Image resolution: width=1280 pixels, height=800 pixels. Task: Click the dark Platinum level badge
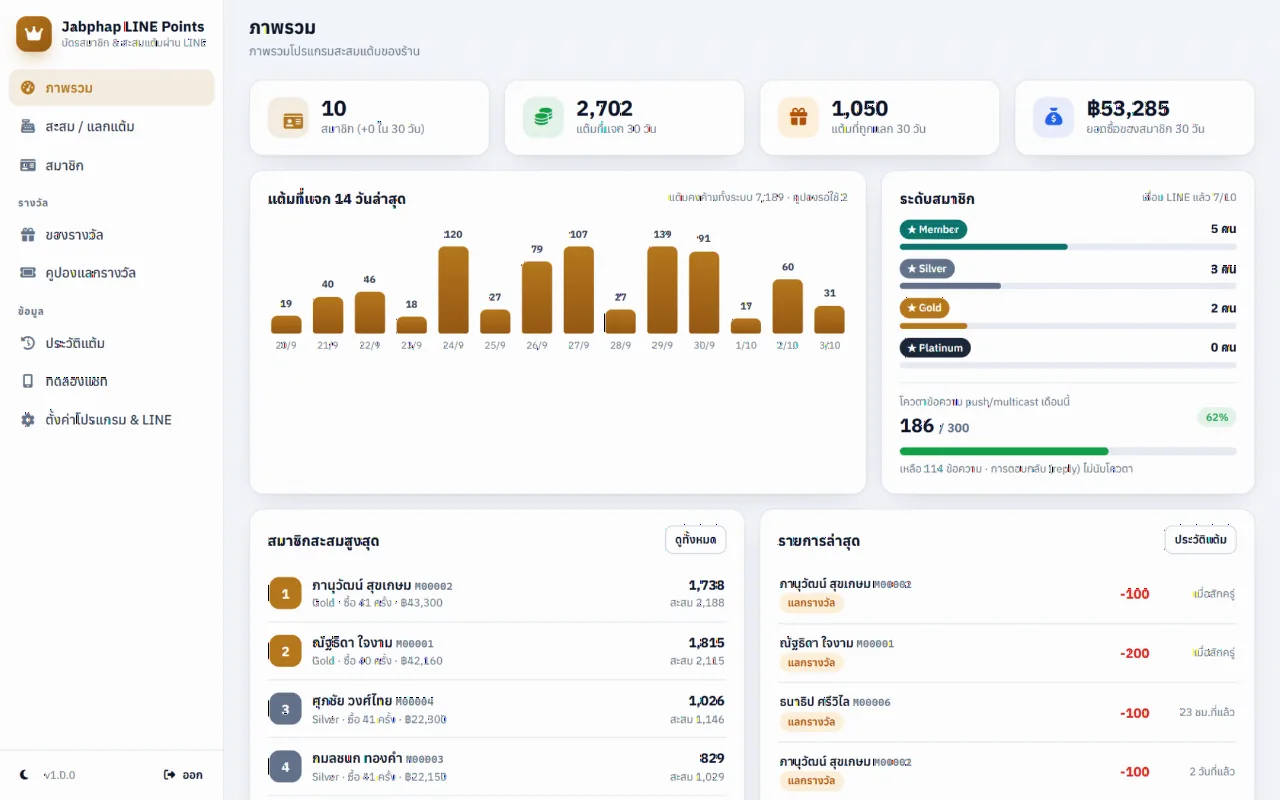pos(935,348)
